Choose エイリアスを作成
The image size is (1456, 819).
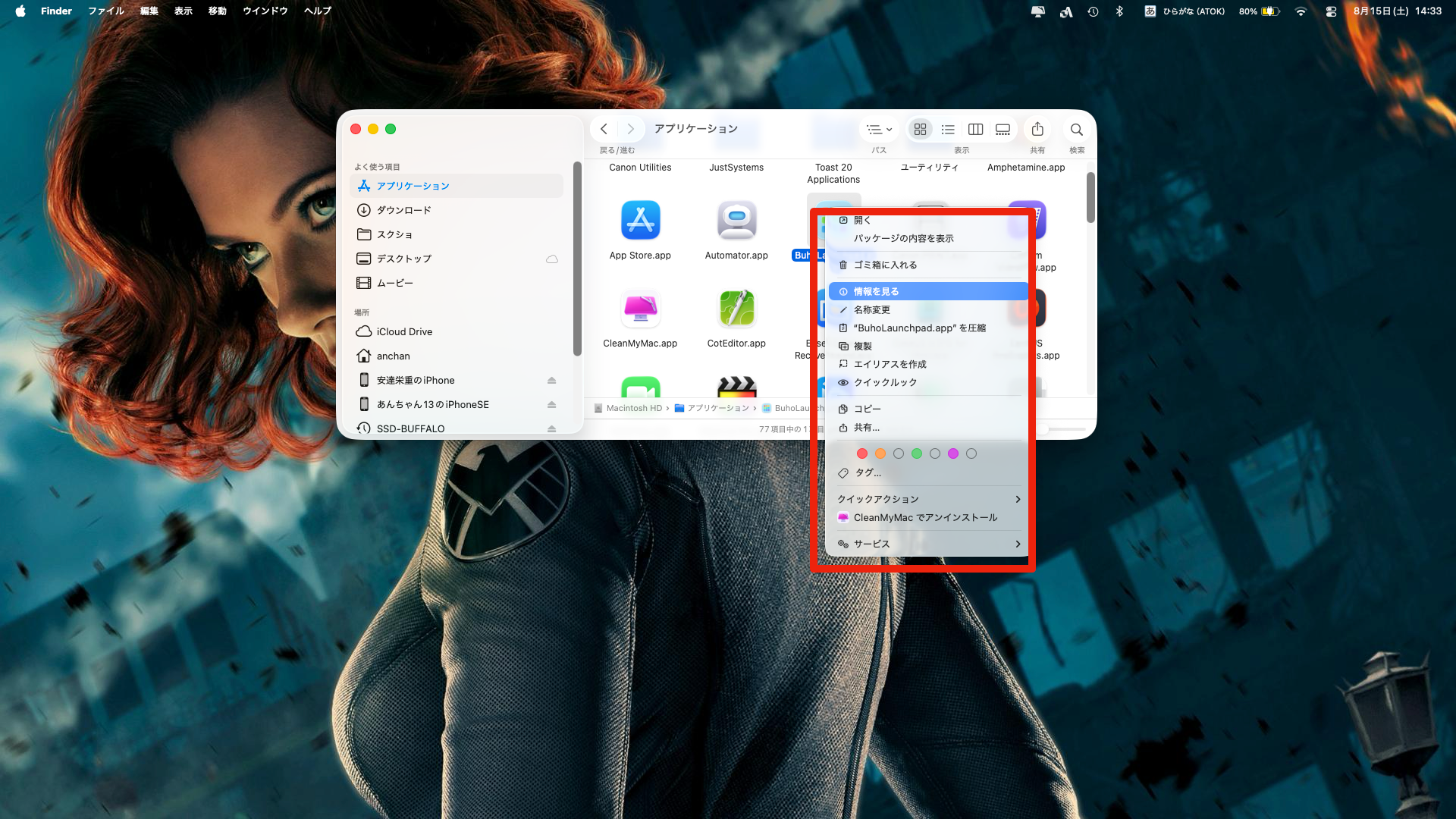(x=929, y=364)
